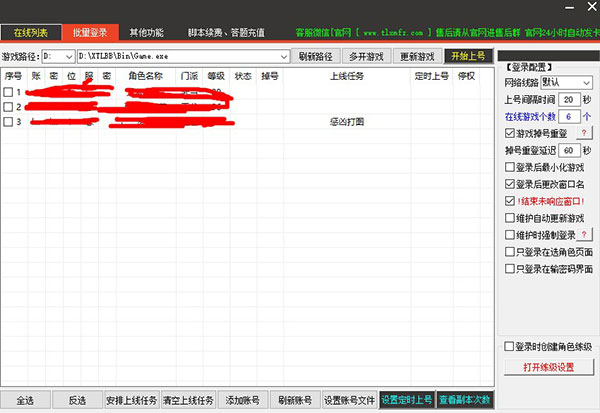Click the 掉号 column header
Screen dimensions: 600x413
(270, 76)
